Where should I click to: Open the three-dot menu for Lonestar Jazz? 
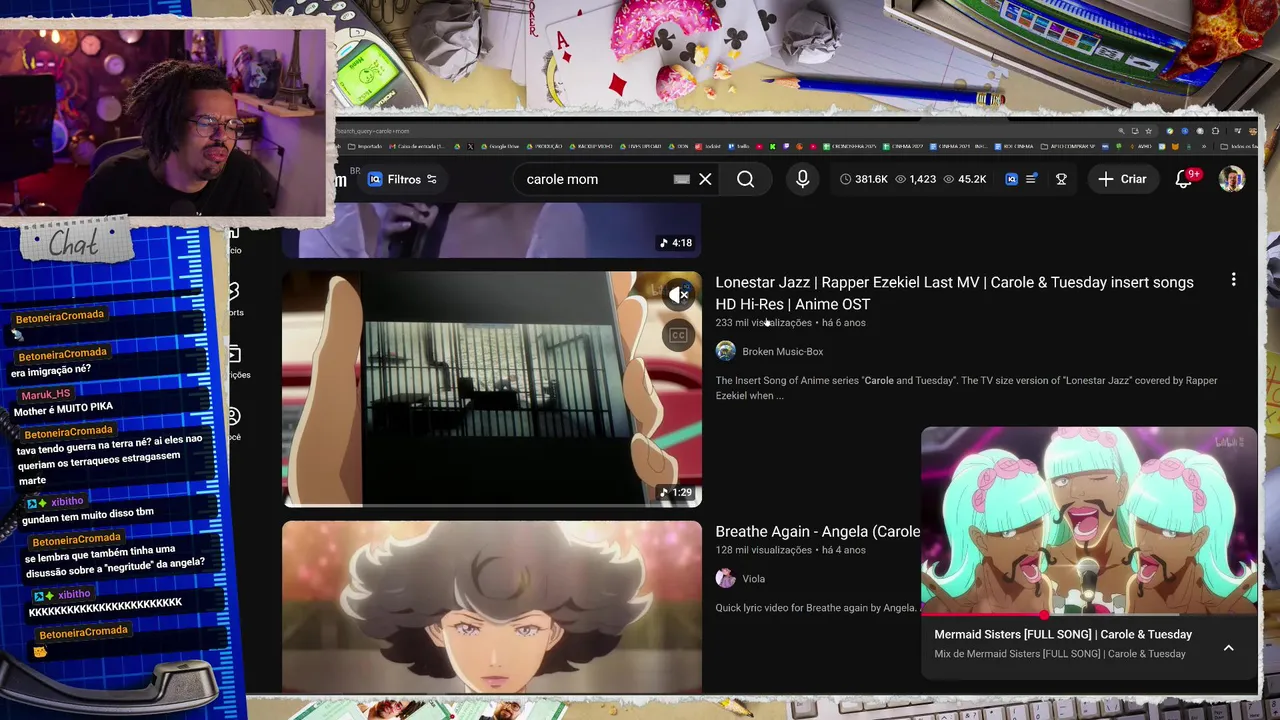[x=1233, y=280]
